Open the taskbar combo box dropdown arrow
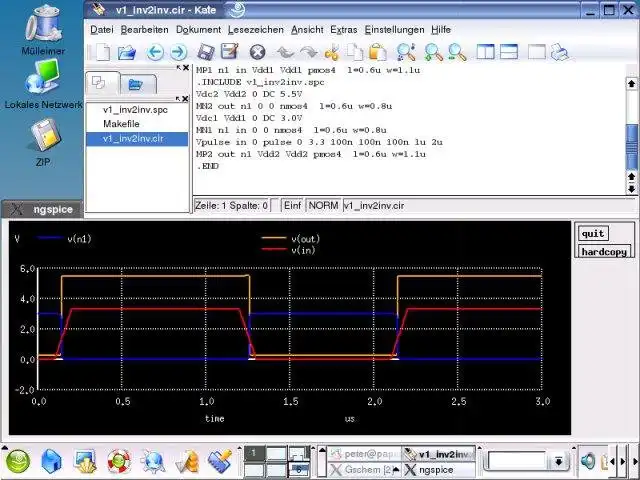This screenshot has width=640, height=480. tap(558, 461)
